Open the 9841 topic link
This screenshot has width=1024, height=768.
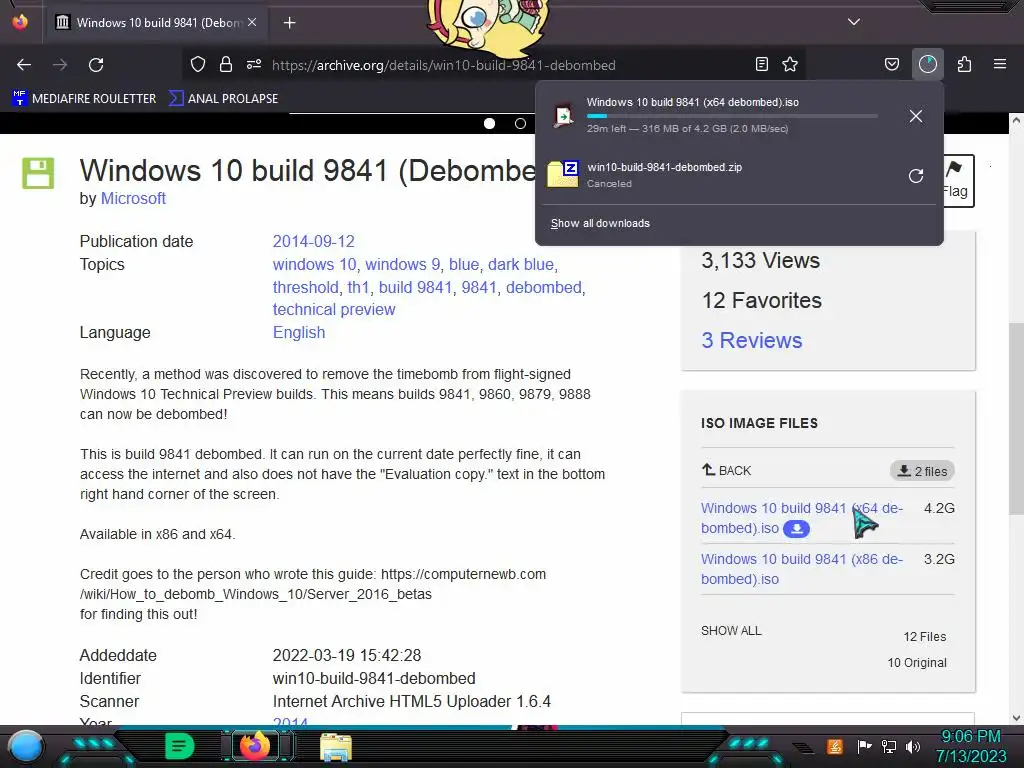[x=479, y=287]
